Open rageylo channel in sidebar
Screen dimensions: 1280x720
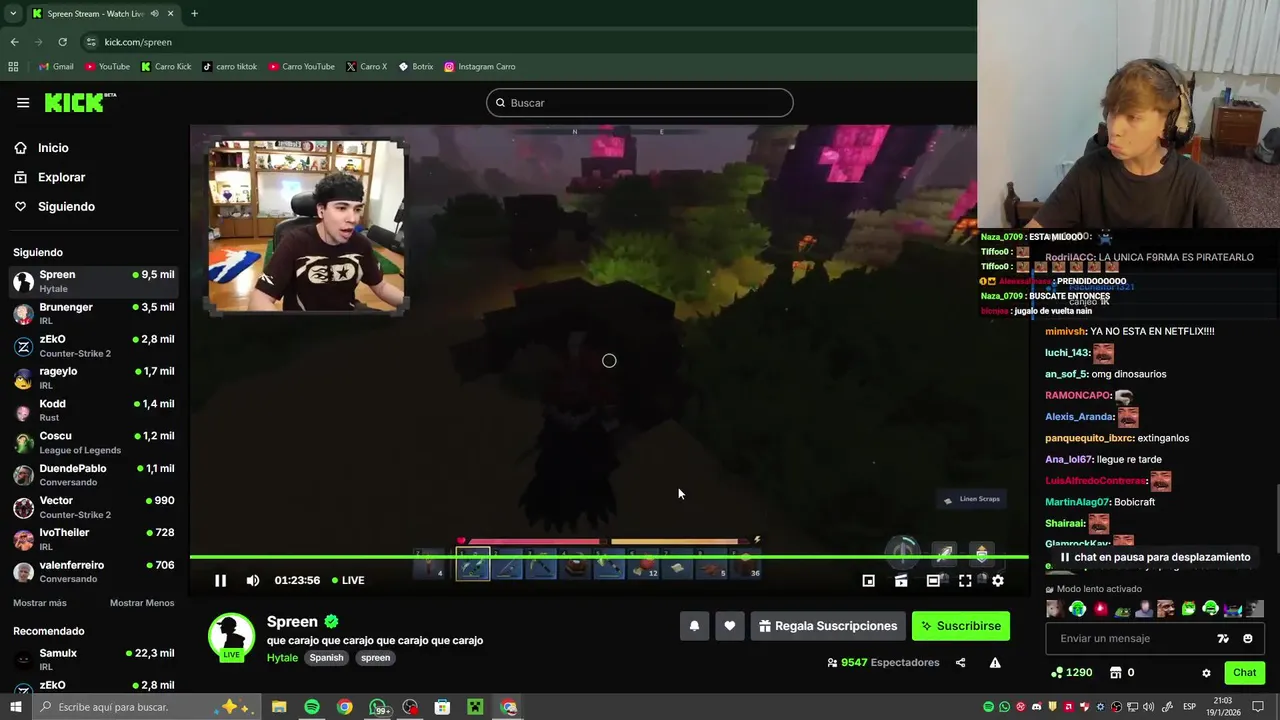[94, 378]
